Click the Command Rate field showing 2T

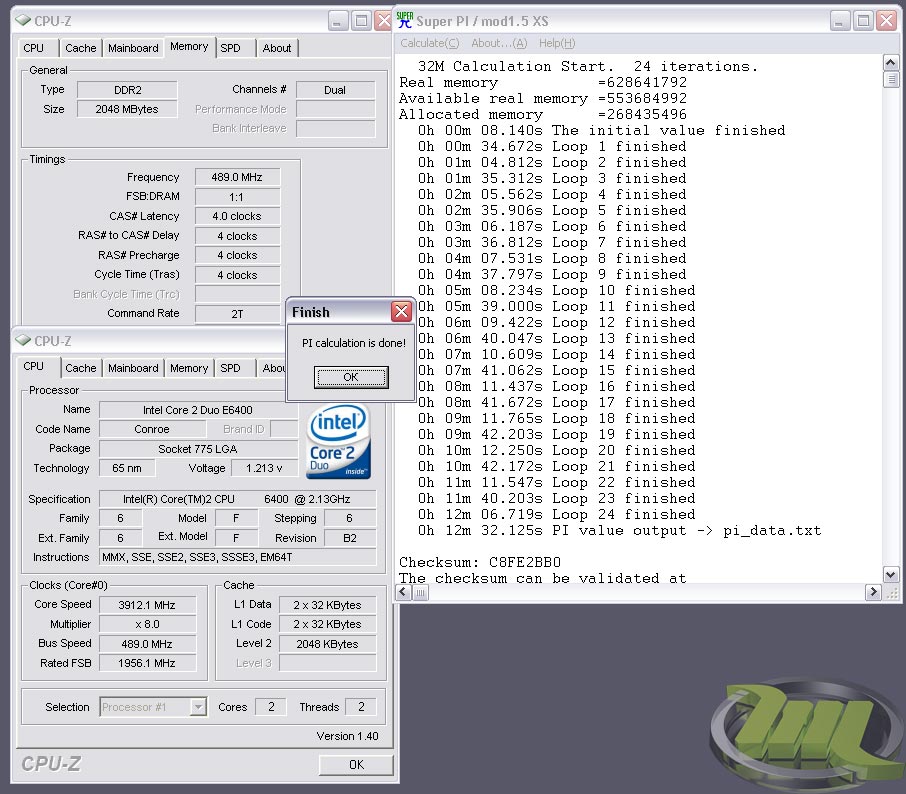point(237,314)
